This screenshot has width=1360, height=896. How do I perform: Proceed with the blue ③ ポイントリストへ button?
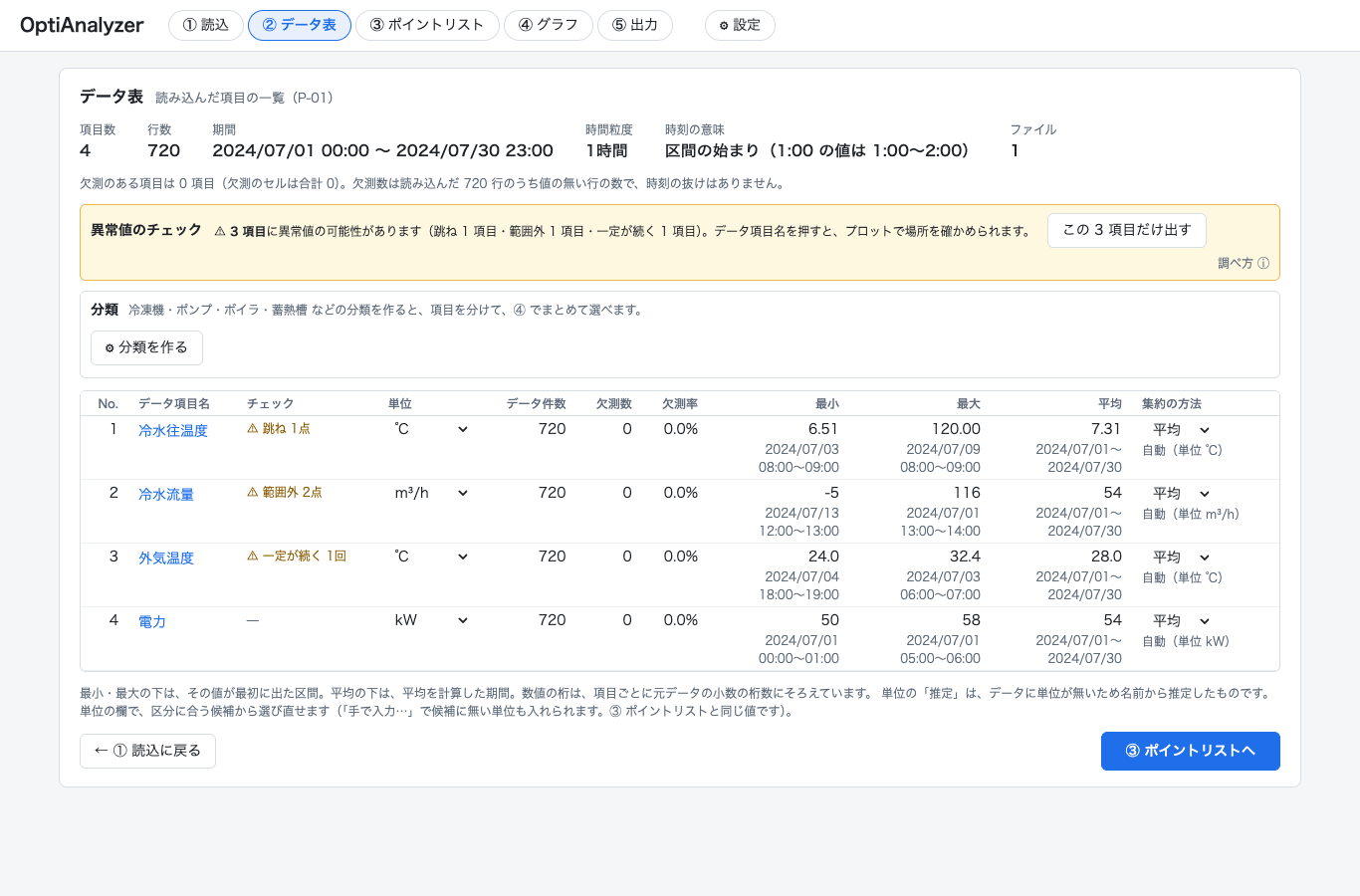1191,751
